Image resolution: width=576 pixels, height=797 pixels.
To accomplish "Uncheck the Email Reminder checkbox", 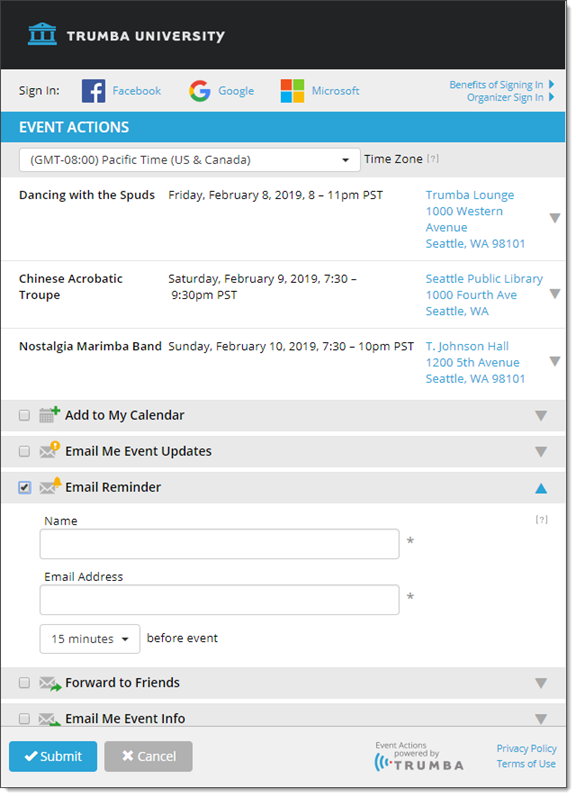I will [24, 487].
